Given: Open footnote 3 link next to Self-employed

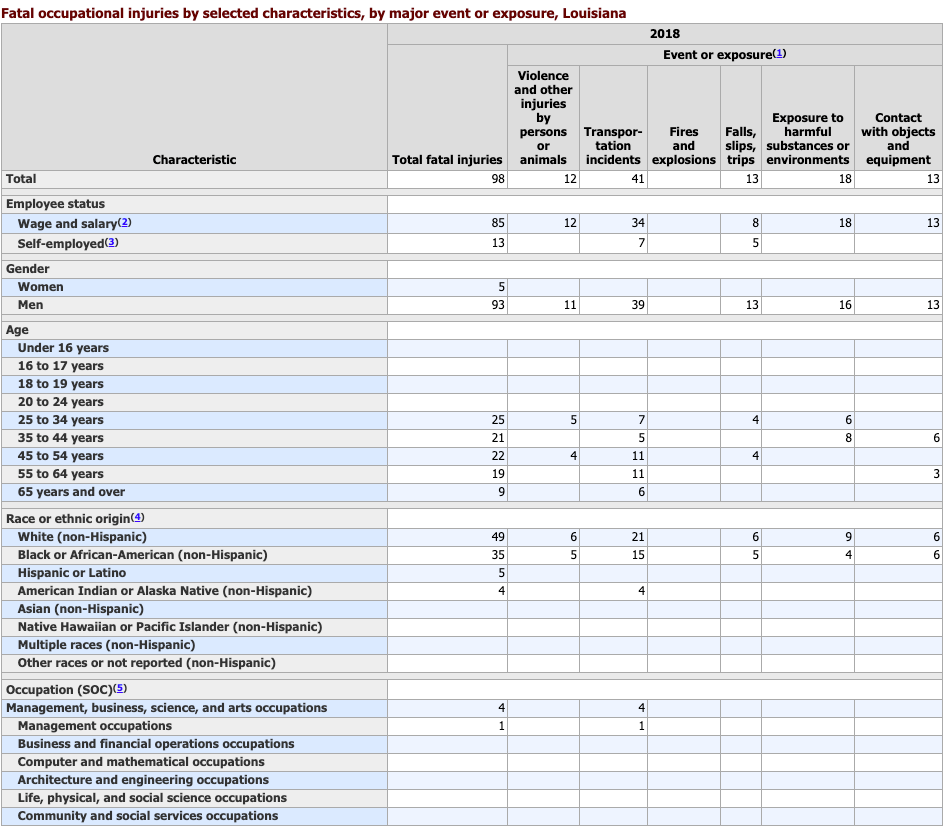Looking at the screenshot, I should (112, 242).
